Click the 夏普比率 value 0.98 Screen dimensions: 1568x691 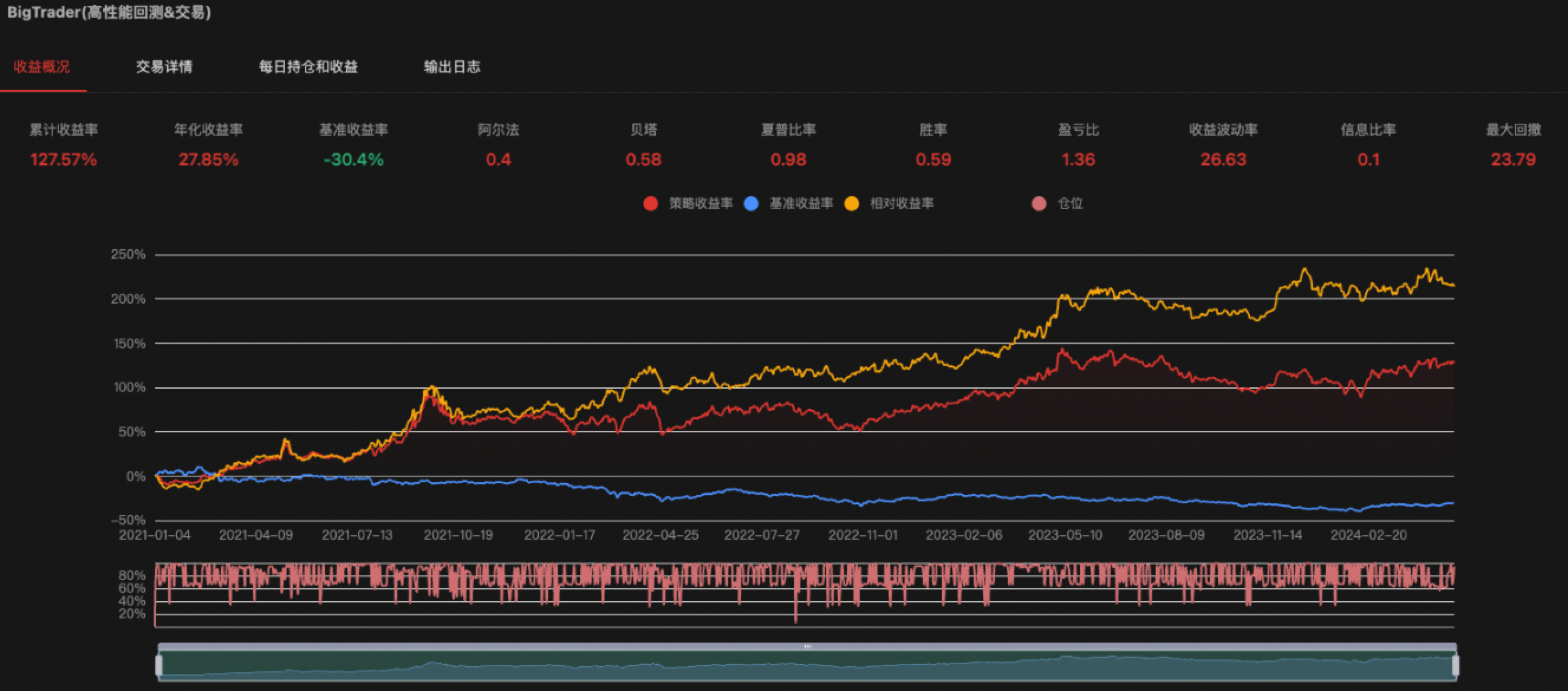[x=788, y=160]
